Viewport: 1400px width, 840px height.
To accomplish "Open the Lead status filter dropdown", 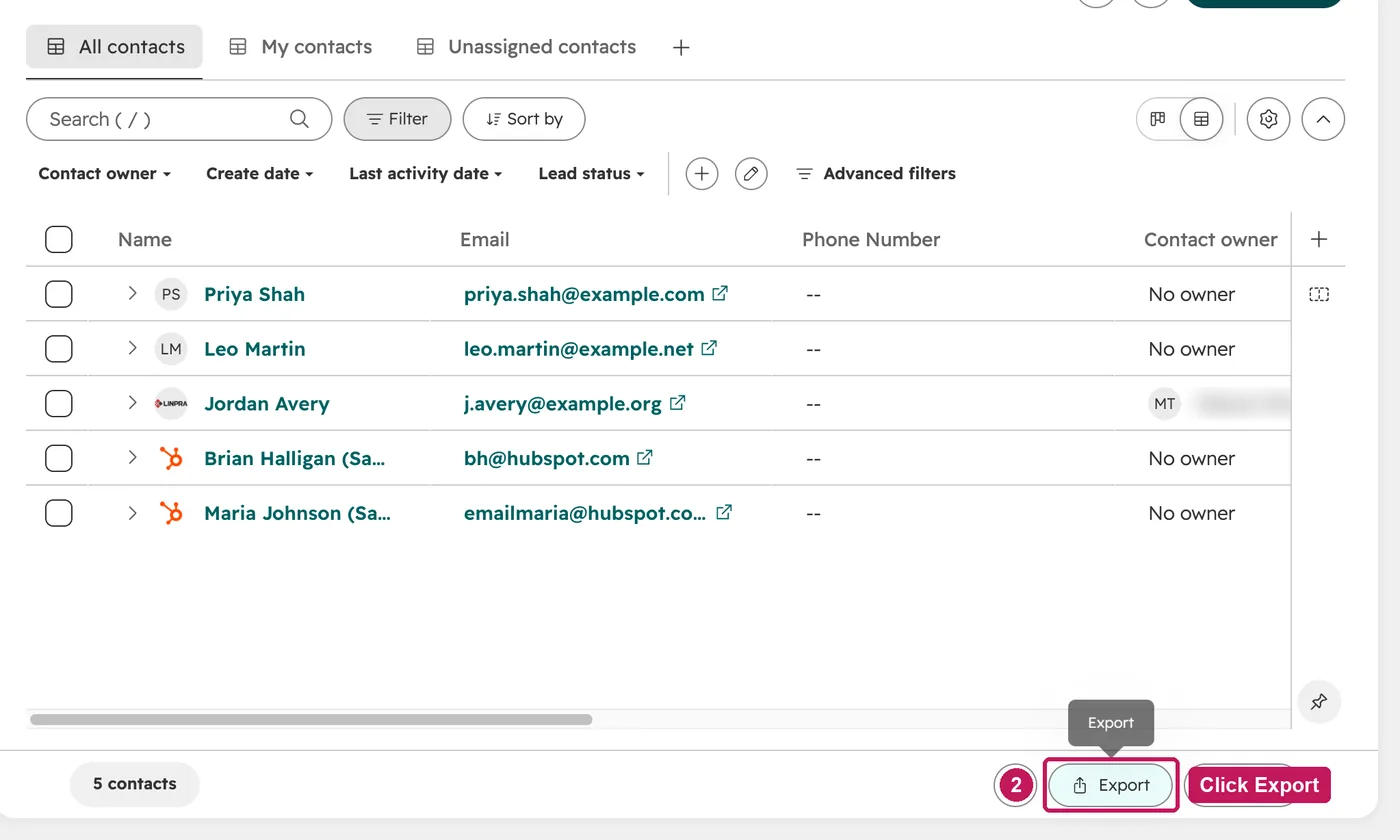I will tap(592, 174).
